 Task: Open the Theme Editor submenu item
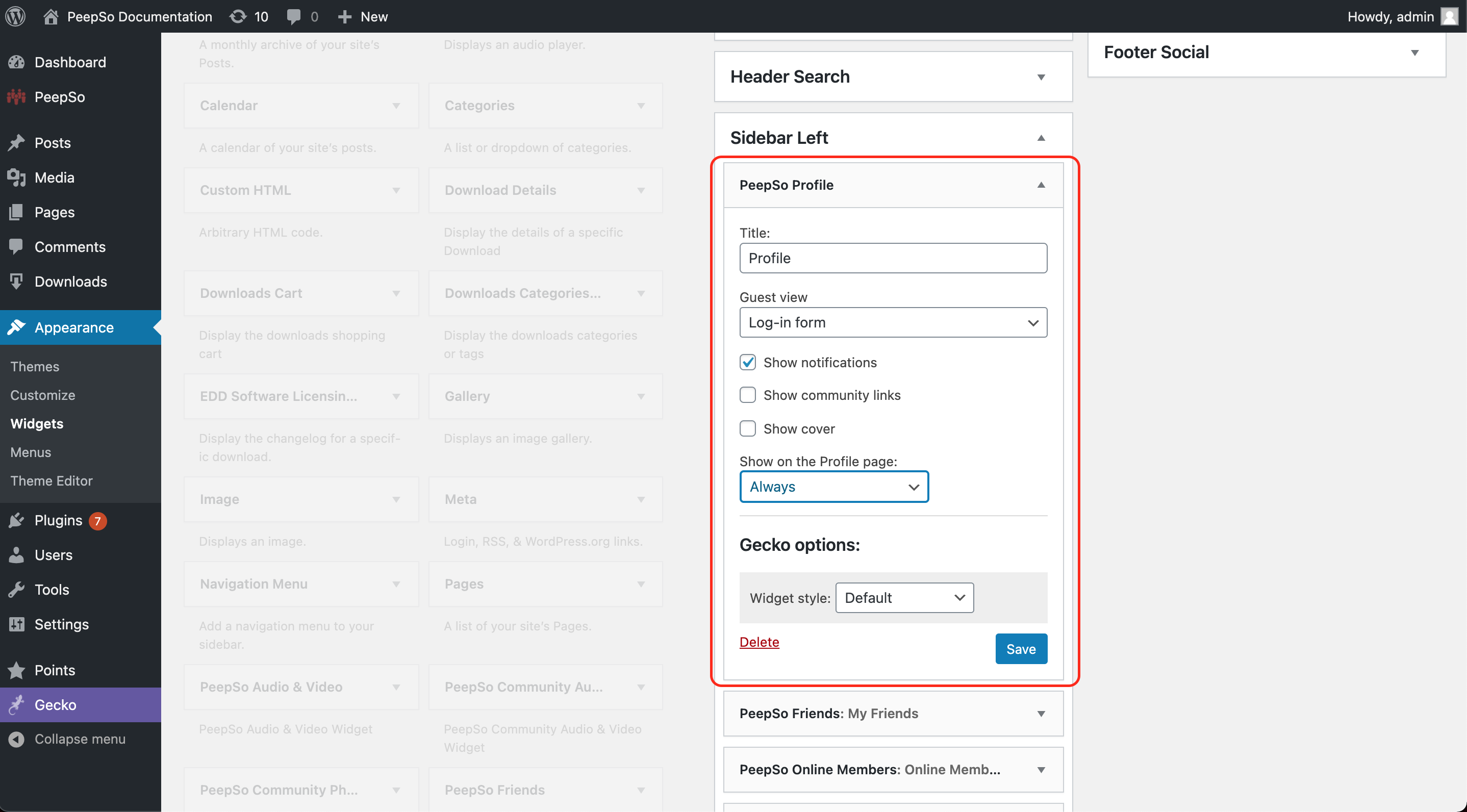pos(51,481)
